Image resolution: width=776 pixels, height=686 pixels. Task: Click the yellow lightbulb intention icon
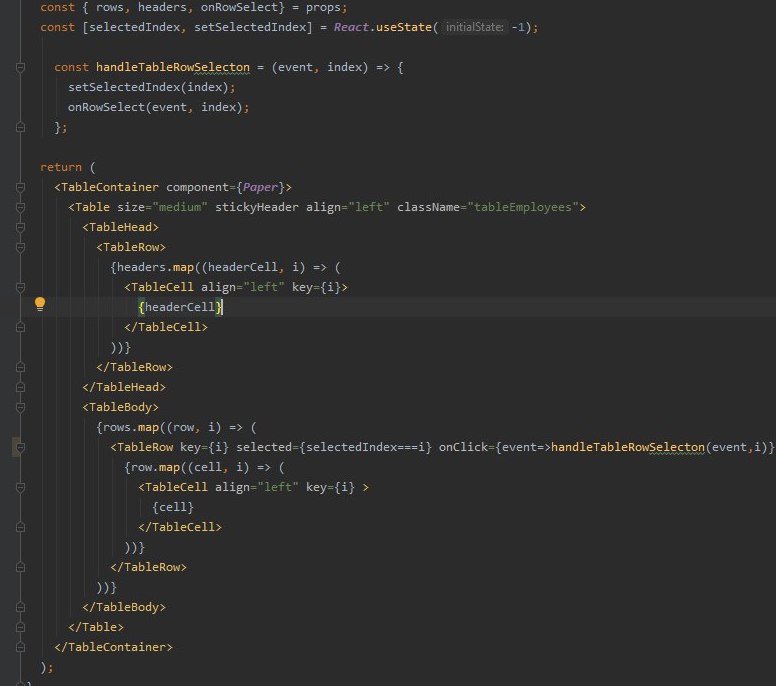(40, 304)
